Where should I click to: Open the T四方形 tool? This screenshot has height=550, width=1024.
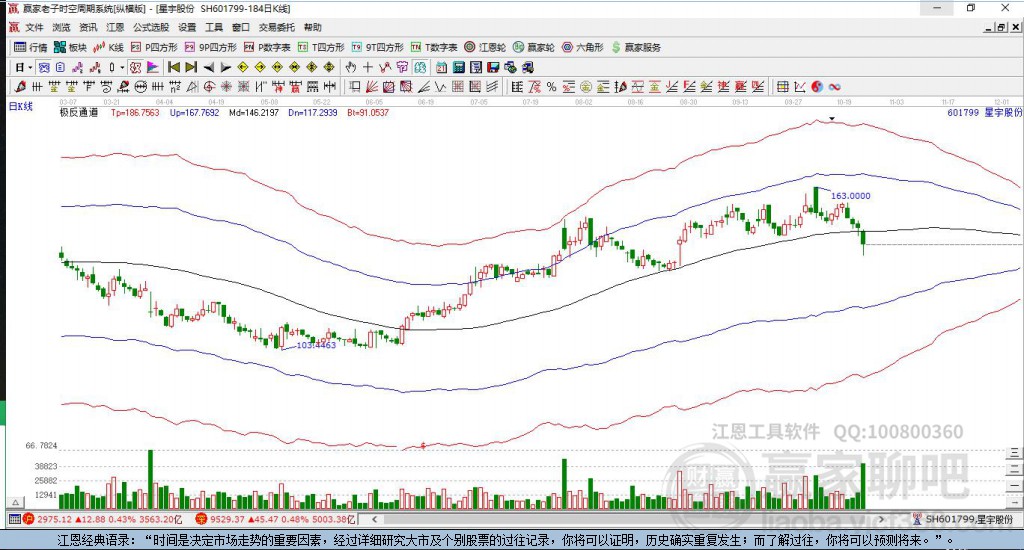tap(321, 47)
